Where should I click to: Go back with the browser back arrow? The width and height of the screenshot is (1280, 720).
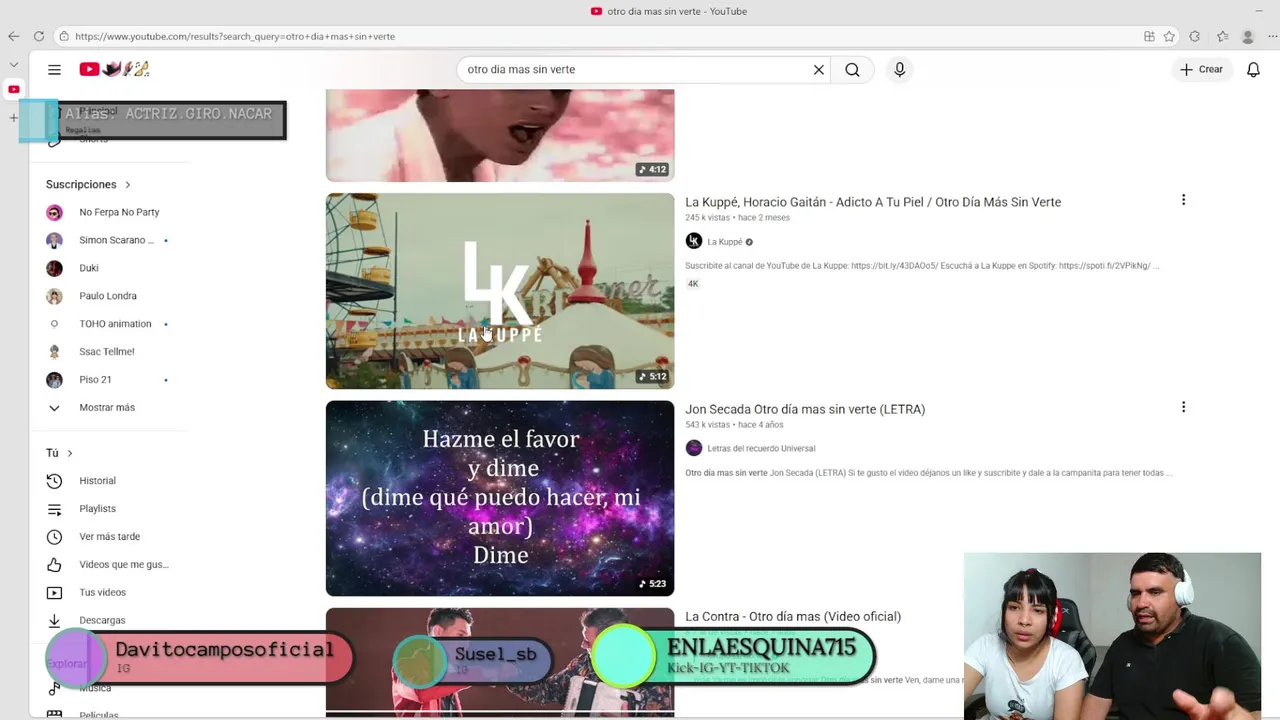[x=13, y=36]
